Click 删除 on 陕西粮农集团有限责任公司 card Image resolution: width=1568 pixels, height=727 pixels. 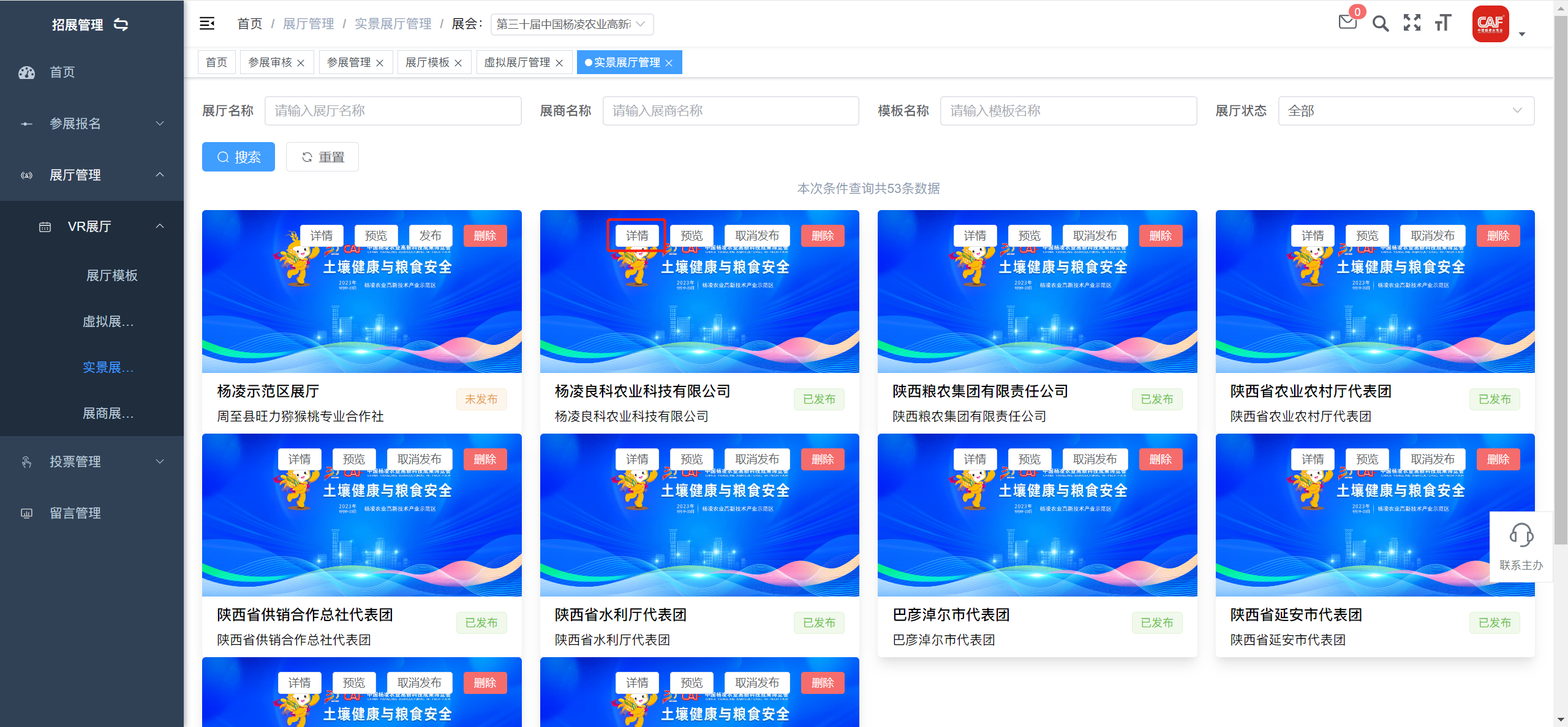click(1161, 236)
